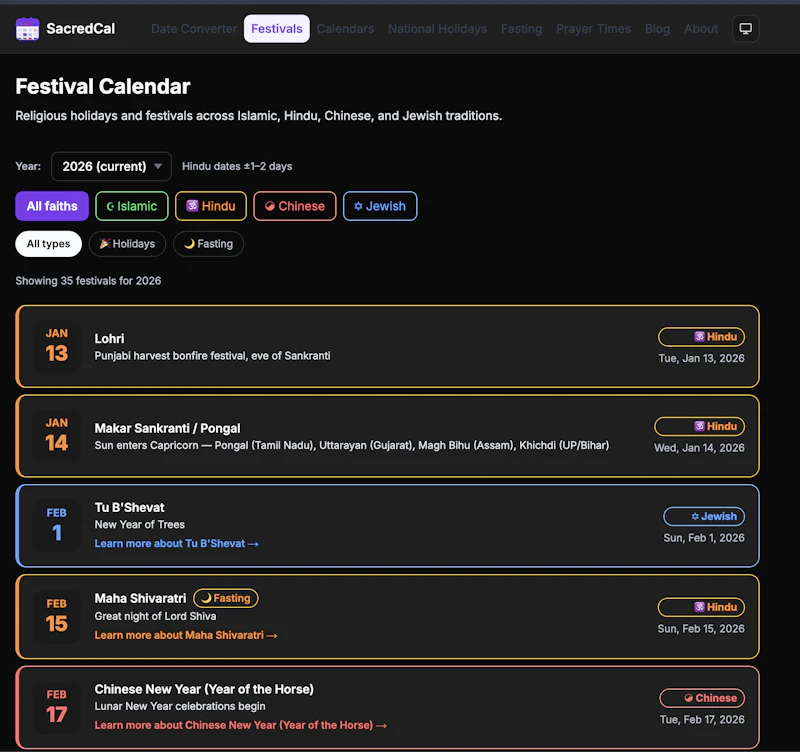Image resolution: width=800 pixels, height=752 pixels.
Task: Click the moon icon in Maha Shivaratri Fasting tag
Action: 206,598
